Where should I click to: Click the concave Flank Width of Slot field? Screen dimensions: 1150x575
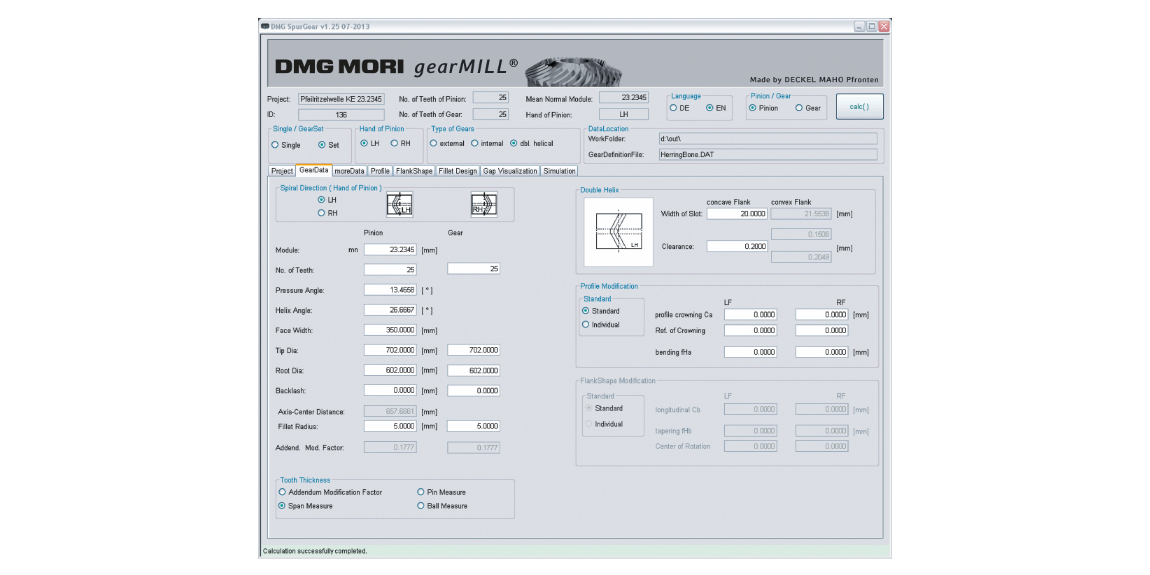tap(737, 214)
